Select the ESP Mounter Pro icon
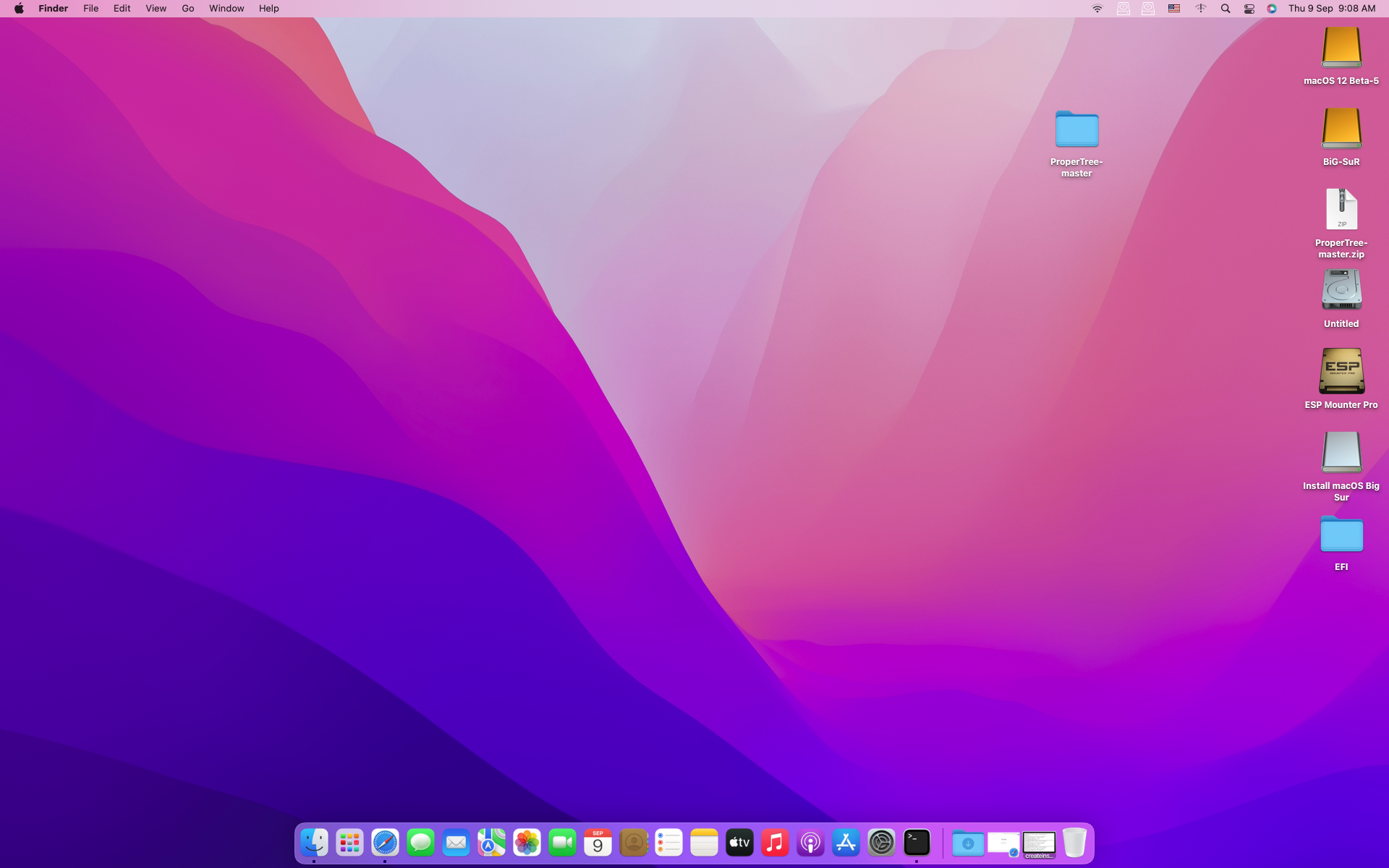This screenshot has width=1389, height=868. 1341,372
